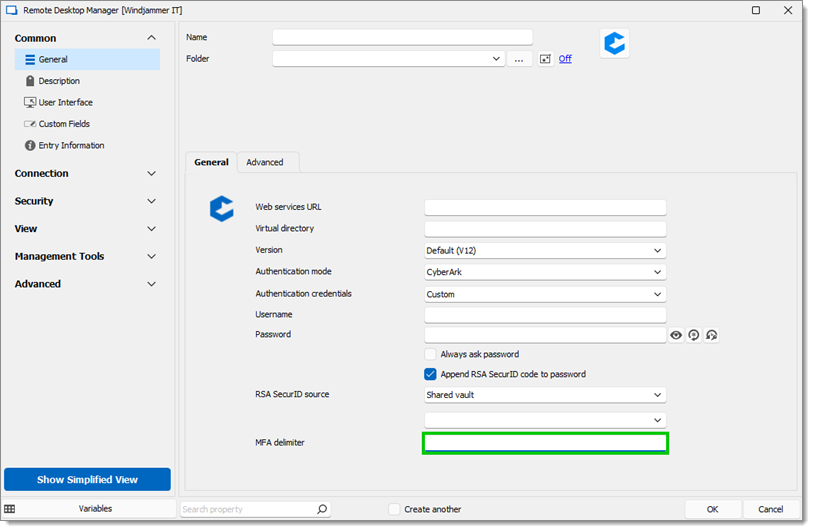Click the Cancel button

(x=770, y=509)
